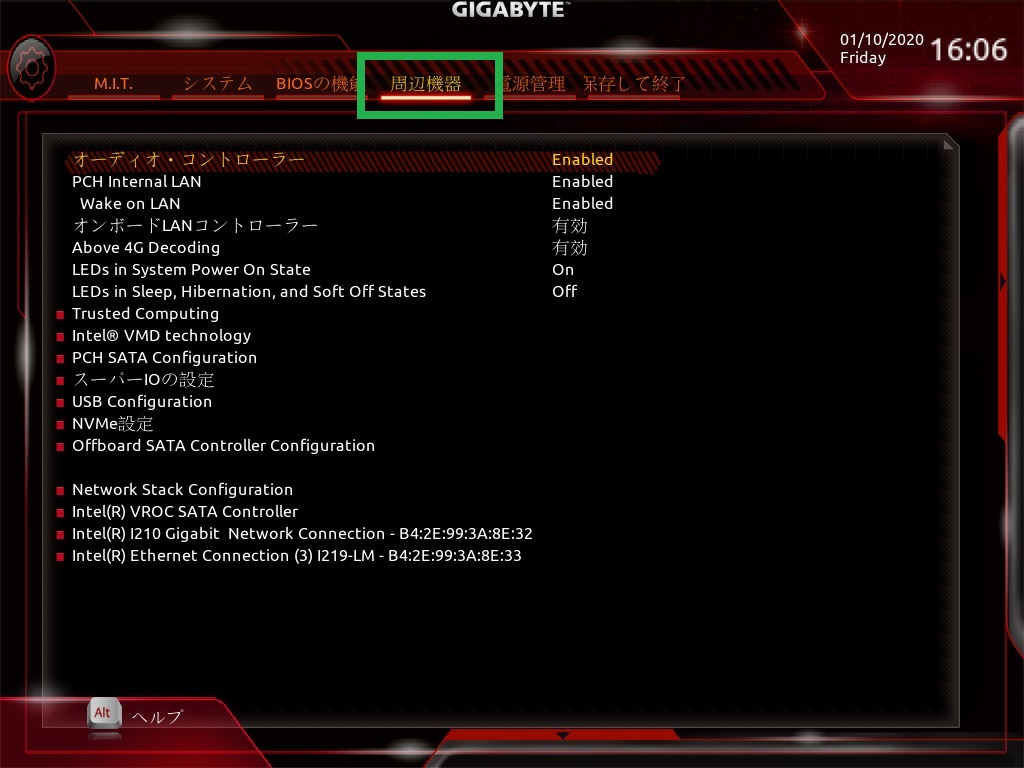Switch to the システム tab
Screen dimensions: 1024x768
pyautogui.click(x=217, y=84)
